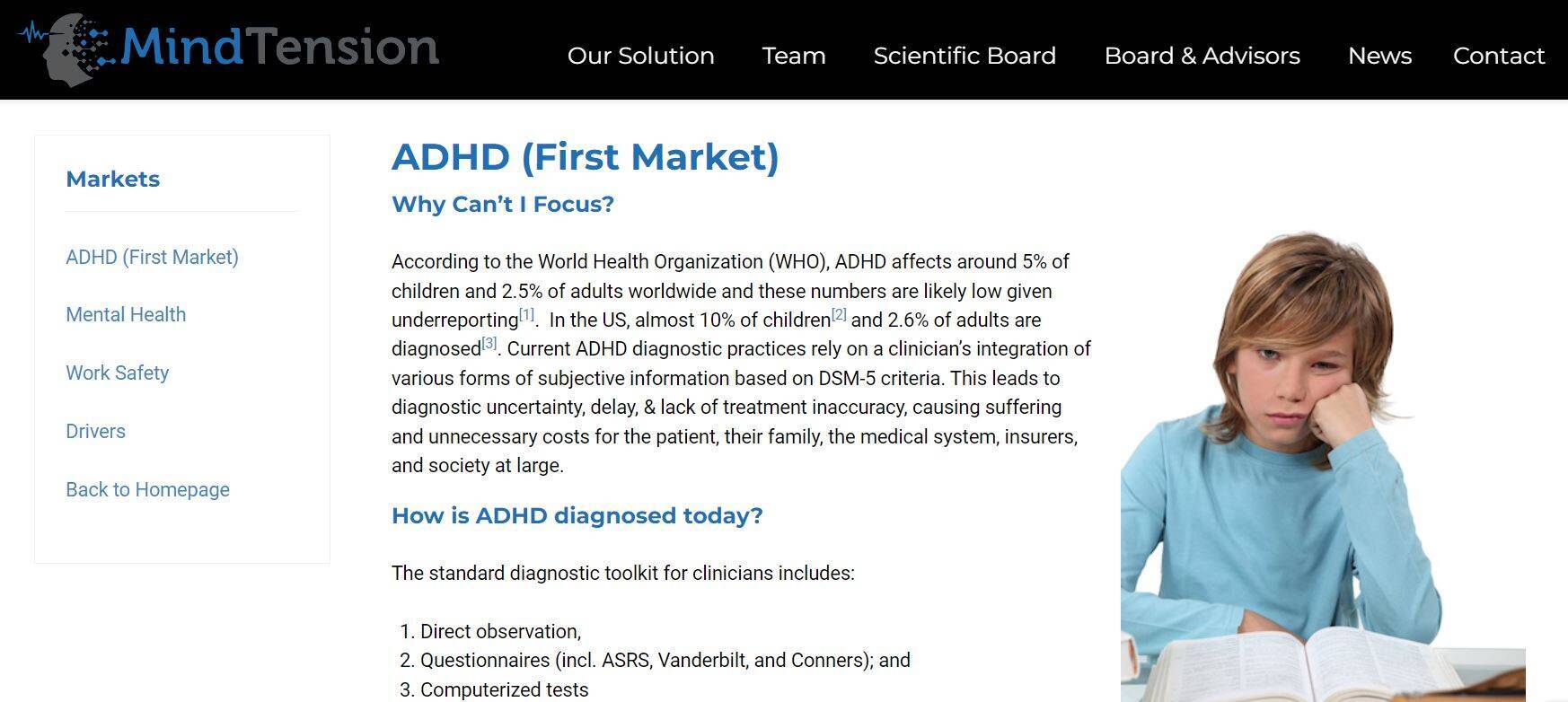The height and width of the screenshot is (702, 1568).
Task: Click the Contact menu item
Action: (x=1498, y=56)
